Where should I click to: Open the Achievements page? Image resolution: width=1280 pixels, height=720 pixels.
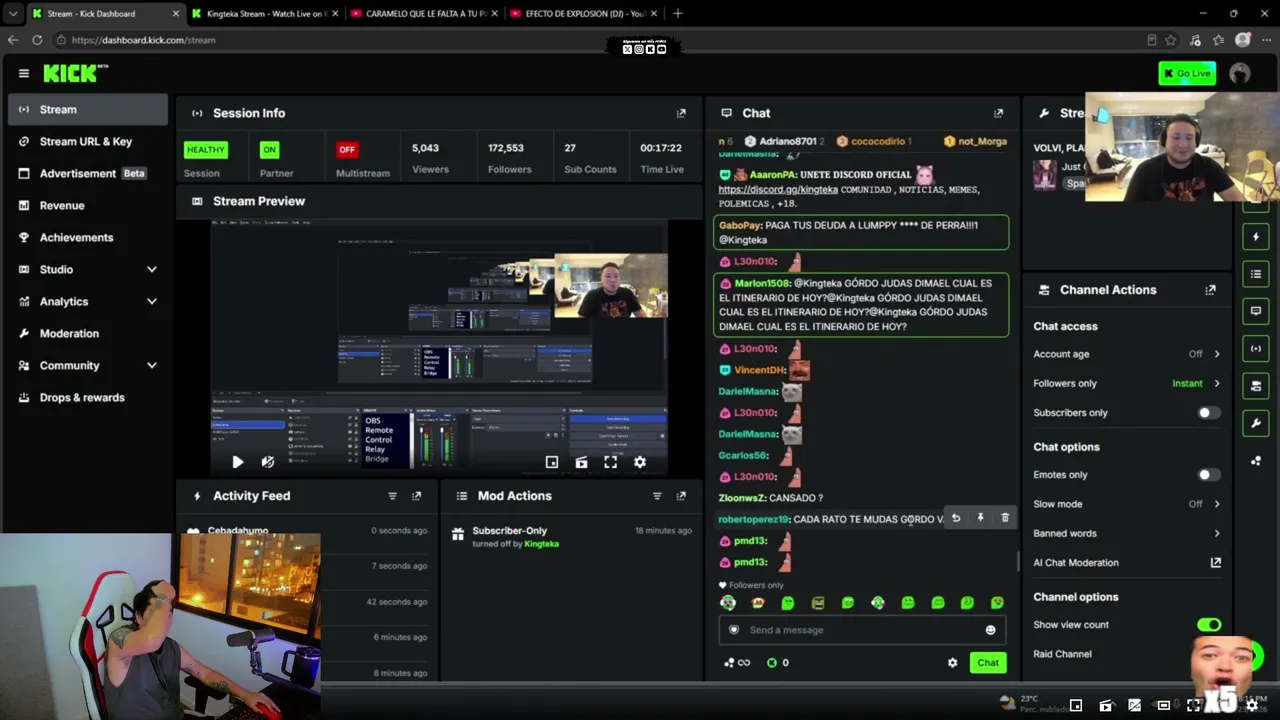pyautogui.click(x=88, y=237)
